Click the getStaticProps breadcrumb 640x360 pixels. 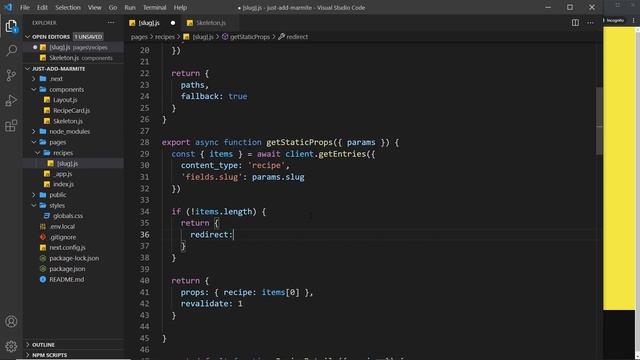[250, 37]
